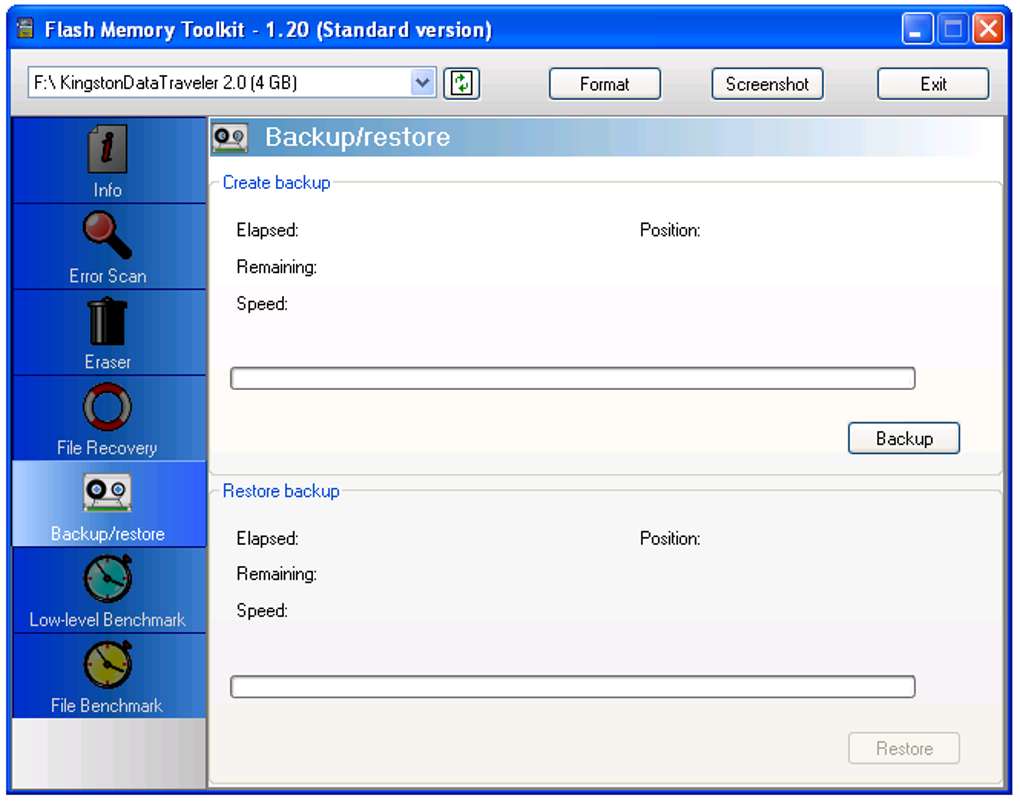The height and width of the screenshot is (801, 1020).
Task: Open the Info section icon
Action: (107, 149)
